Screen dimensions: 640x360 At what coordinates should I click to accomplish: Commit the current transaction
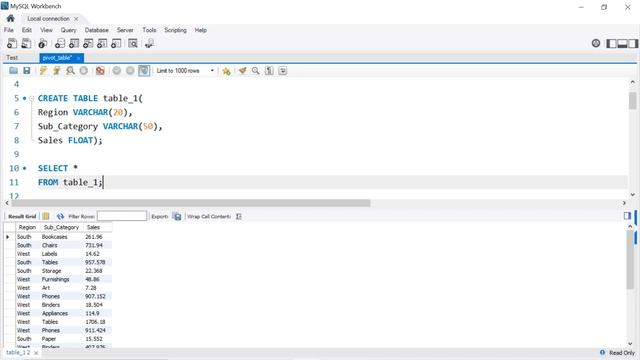[x=117, y=71]
